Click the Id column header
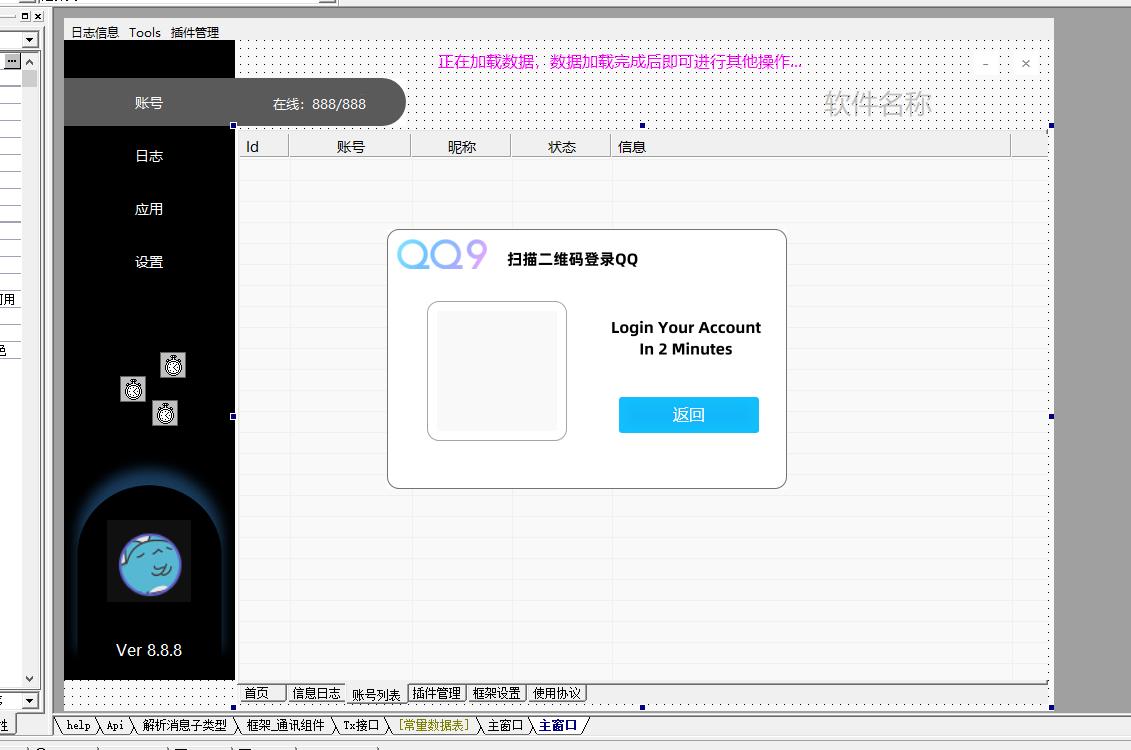1131x750 pixels. 264,146
